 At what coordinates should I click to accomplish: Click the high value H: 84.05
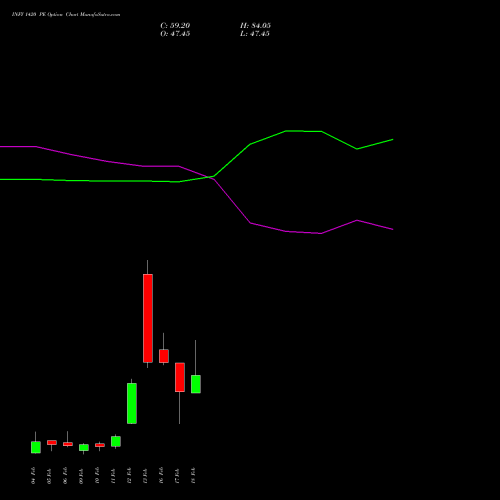pos(255,26)
